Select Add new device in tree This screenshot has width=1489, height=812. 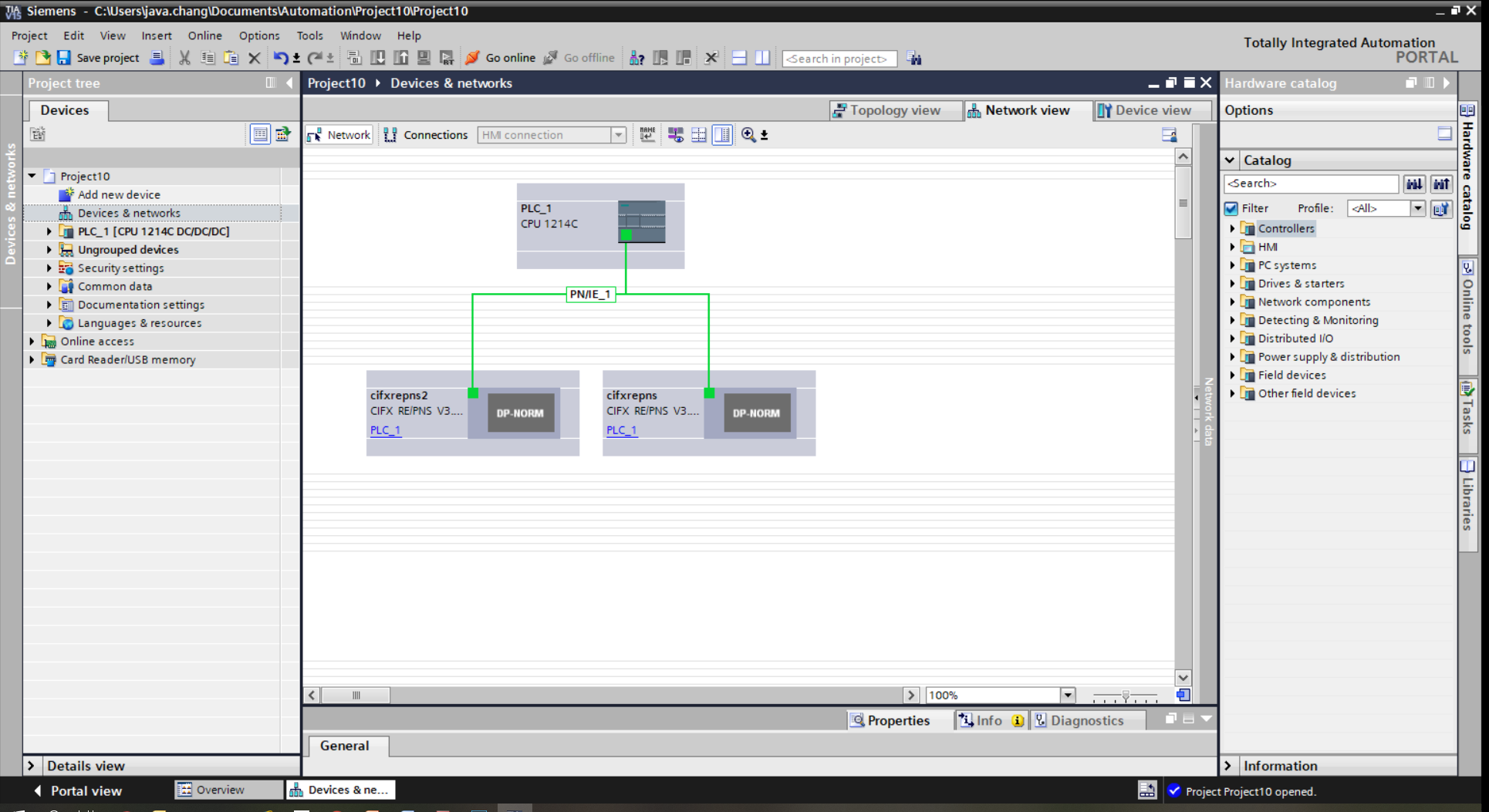(119, 194)
